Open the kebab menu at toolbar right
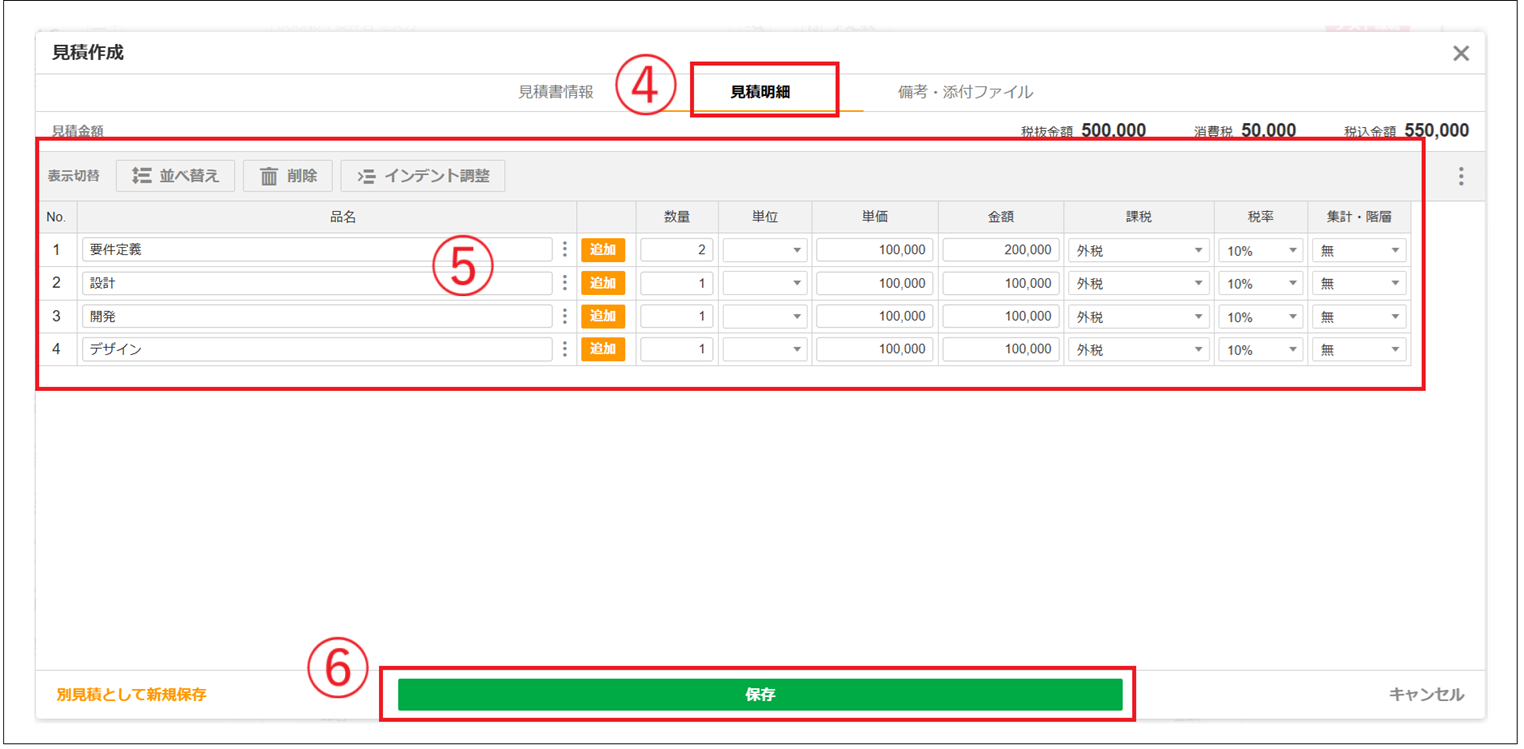1524x749 pixels. (x=1461, y=175)
